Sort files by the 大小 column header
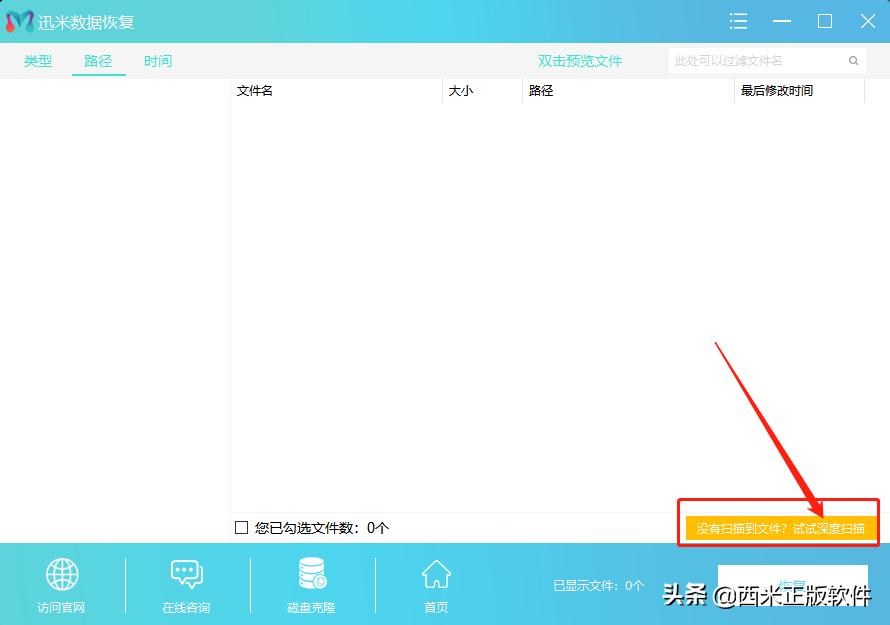 click(465, 90)
